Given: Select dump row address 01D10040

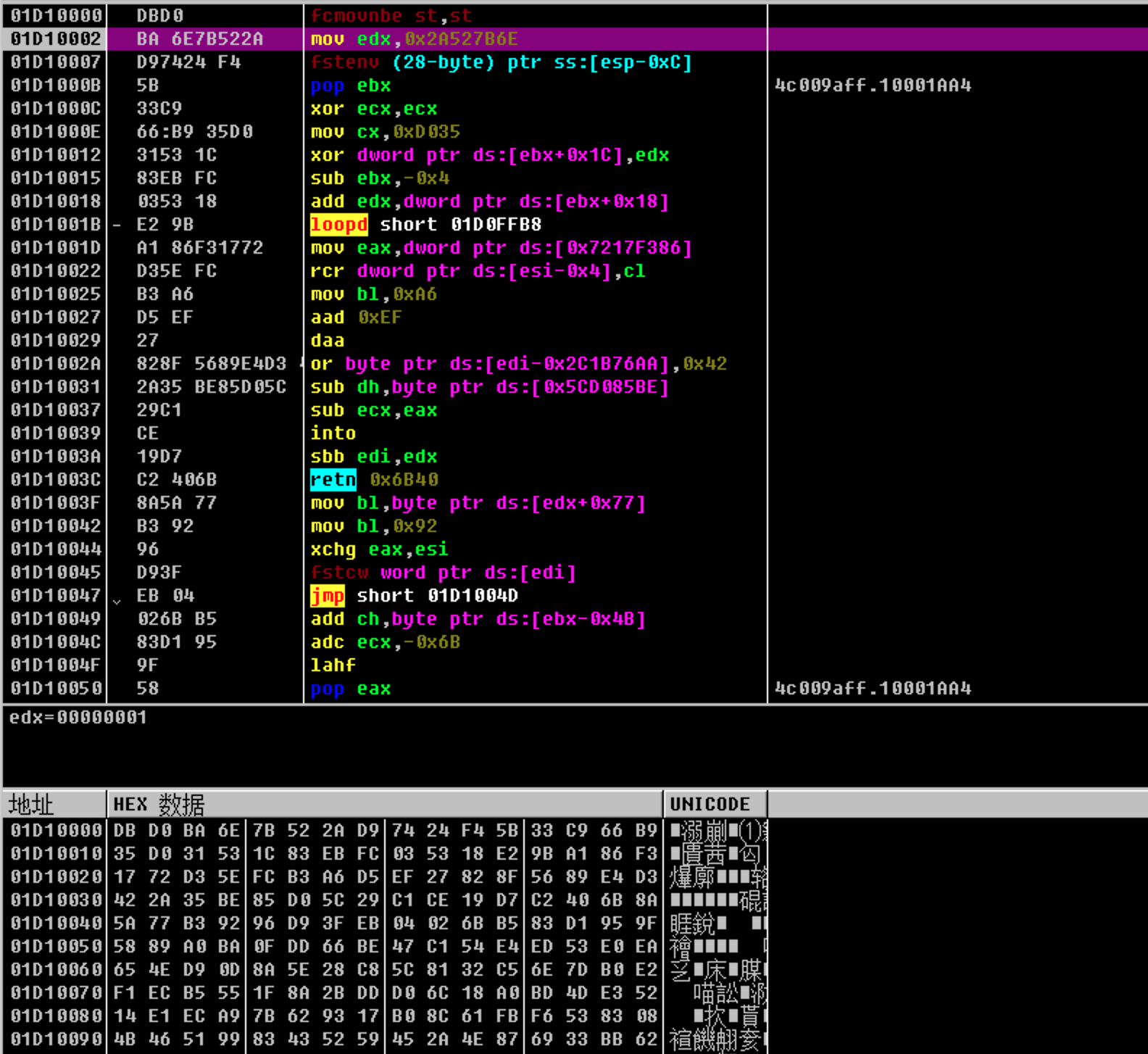Looking at the screenshot, I should pos(56,924).
